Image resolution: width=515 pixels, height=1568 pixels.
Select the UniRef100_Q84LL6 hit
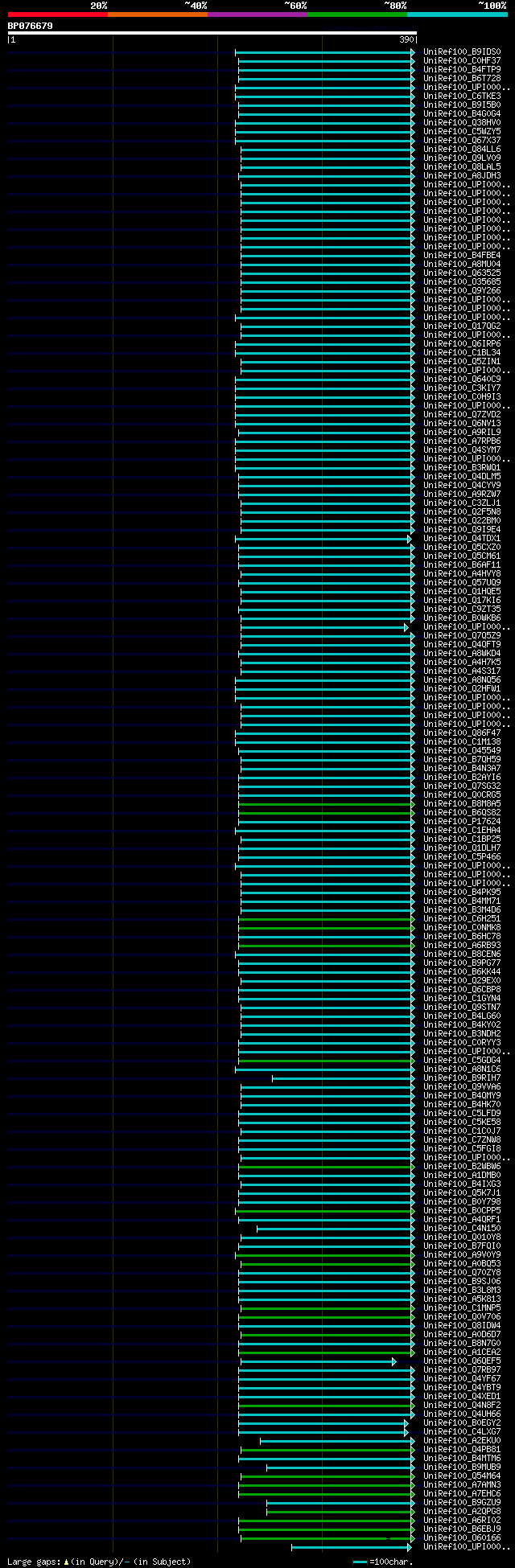click(x=462, y=149)
